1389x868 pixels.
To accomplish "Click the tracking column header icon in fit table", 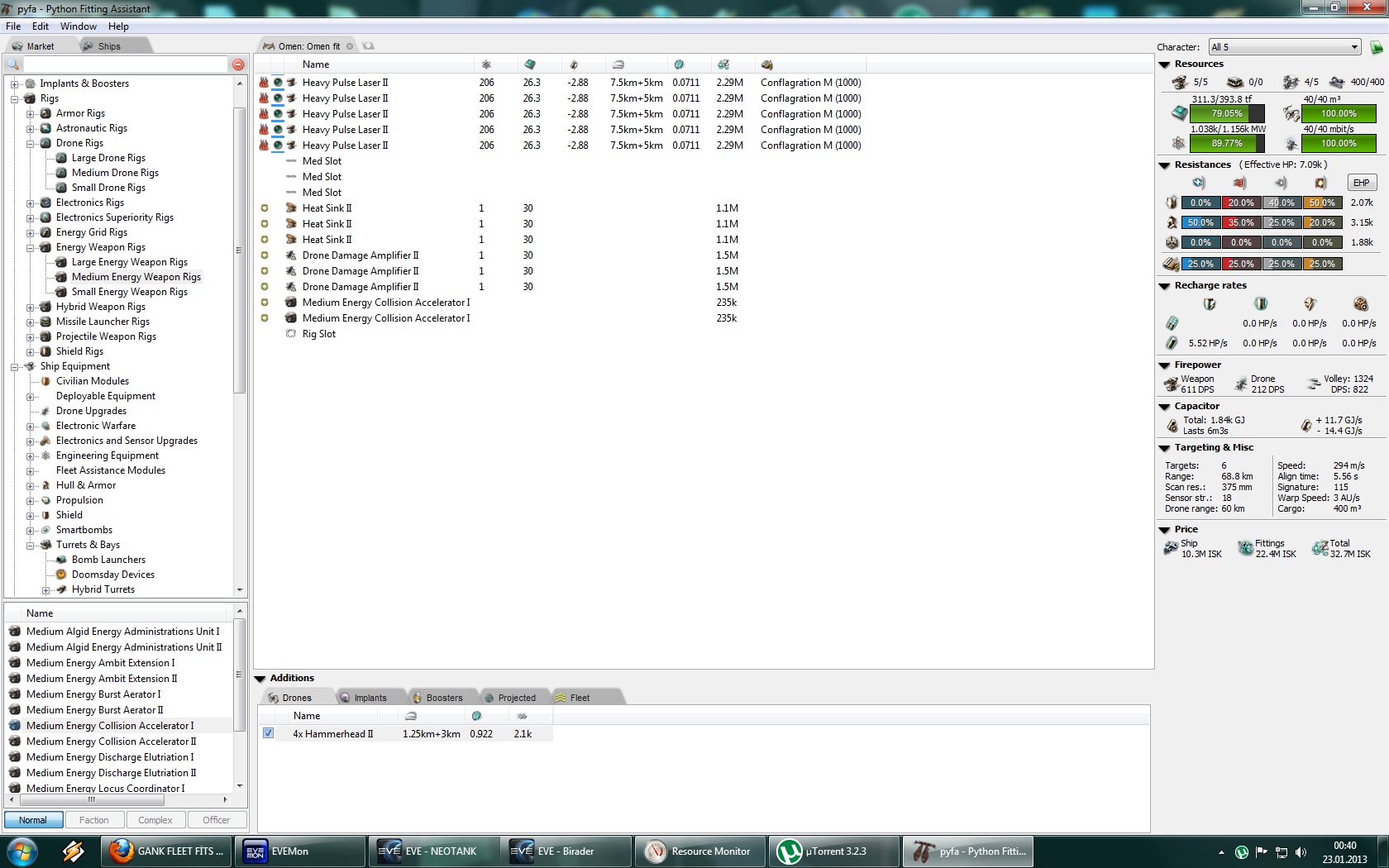I will 679,64.
